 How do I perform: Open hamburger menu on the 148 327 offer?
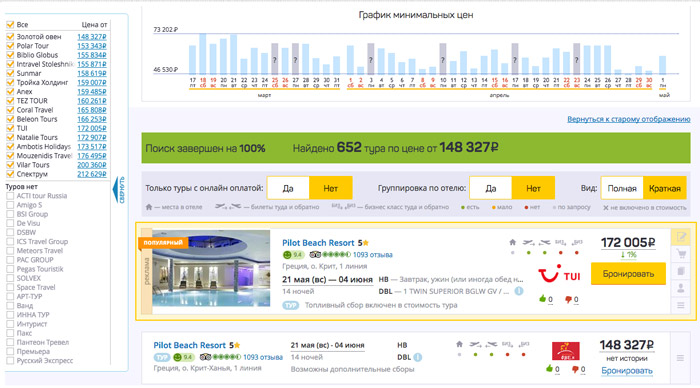(x=680, y=358)
